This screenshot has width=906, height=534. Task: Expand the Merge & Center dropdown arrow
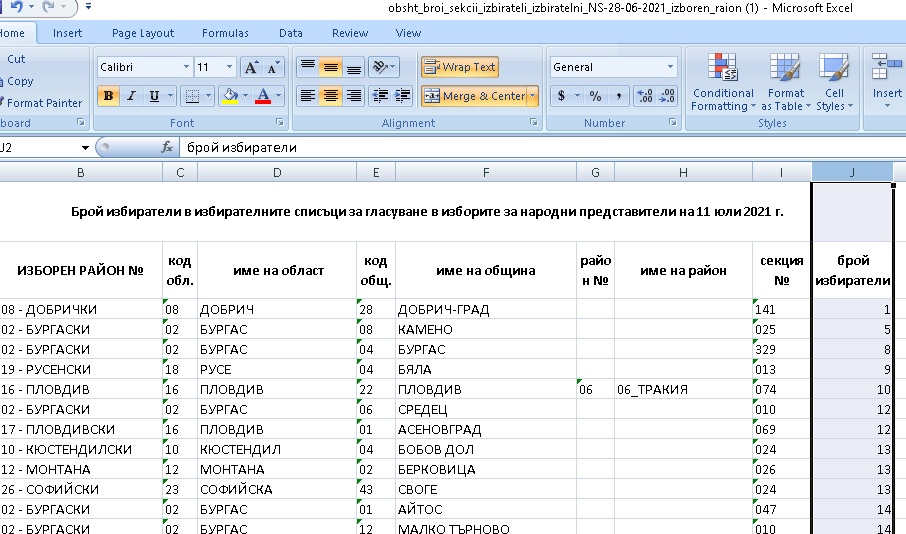(533, 96)
